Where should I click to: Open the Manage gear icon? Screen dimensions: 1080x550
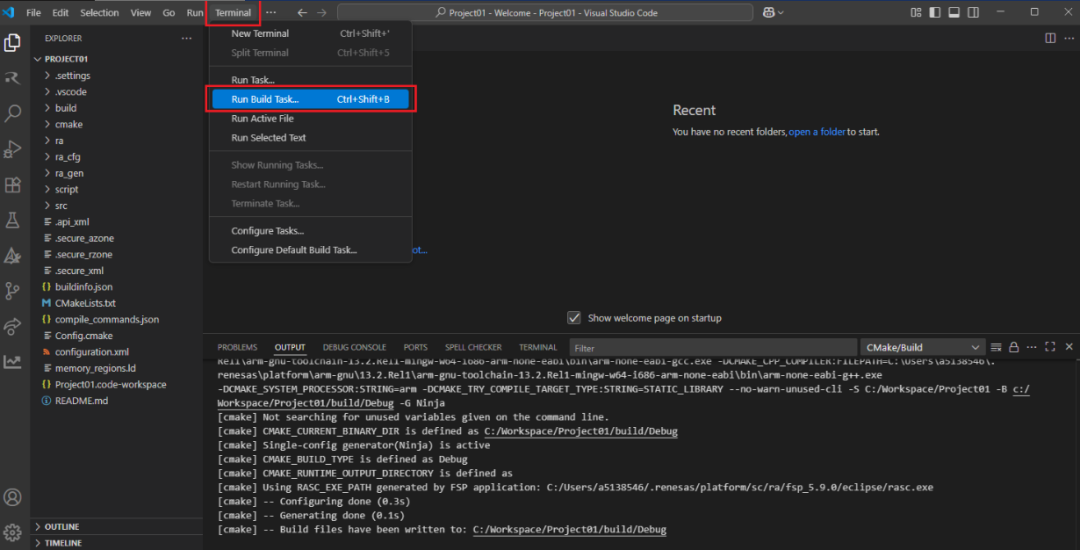(13, 532)
